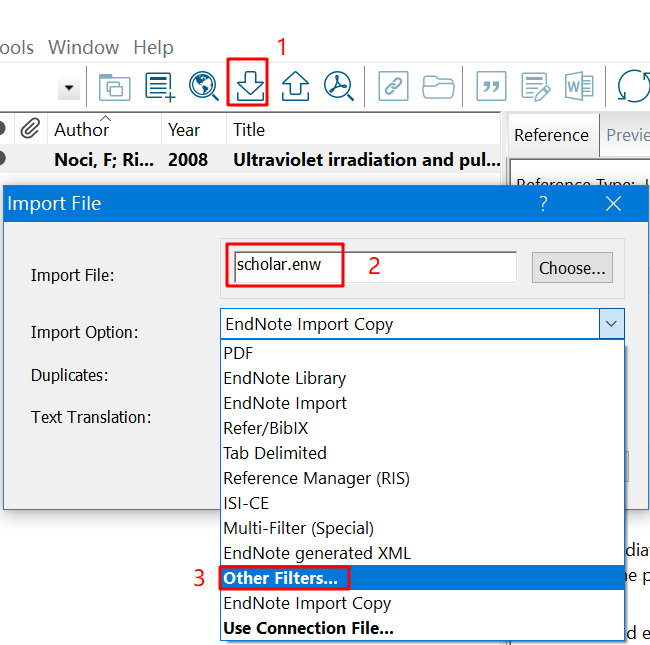Select Multi-Filter (Special) option
The width and height of the screenshot is (650, 645).
click(x=422, y=528)
